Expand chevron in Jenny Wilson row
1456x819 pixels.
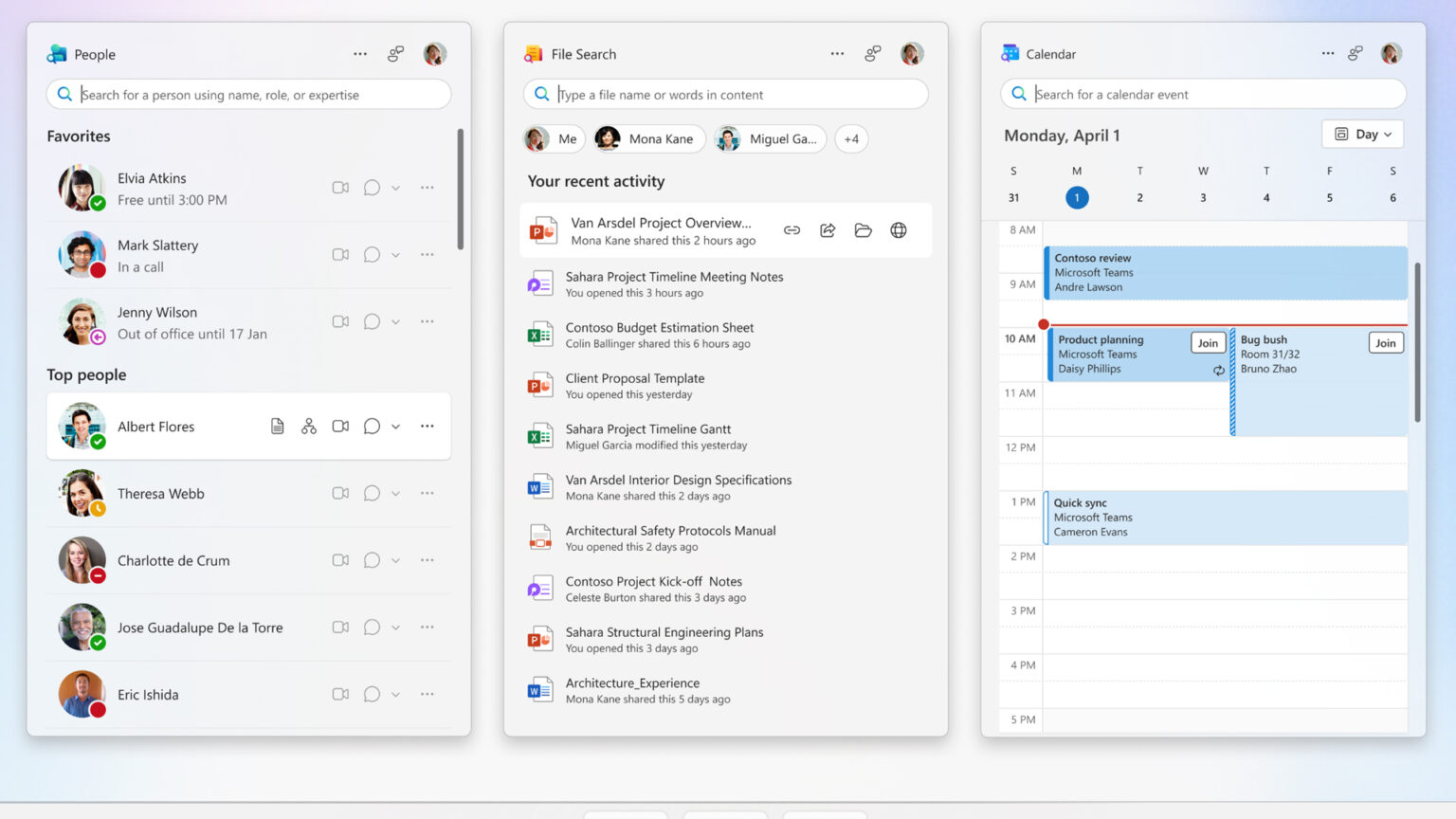tap(395, 322)
